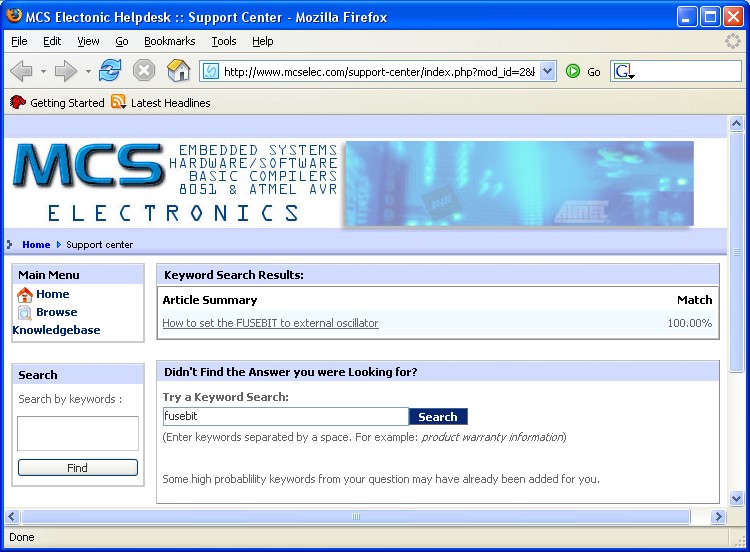Open Getting Started bookmark
This screenshot has height=552, width=750.
pos(57,103)
